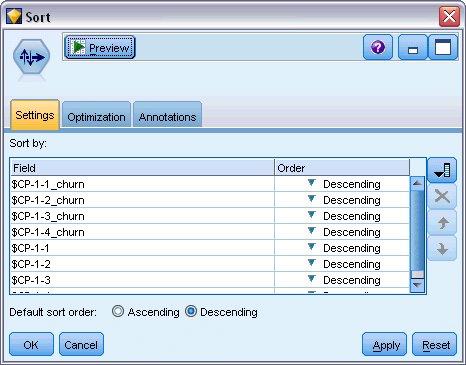Select Descending default sort order
The height and width of the screenshot is (365, 466).
pos(191,311)
